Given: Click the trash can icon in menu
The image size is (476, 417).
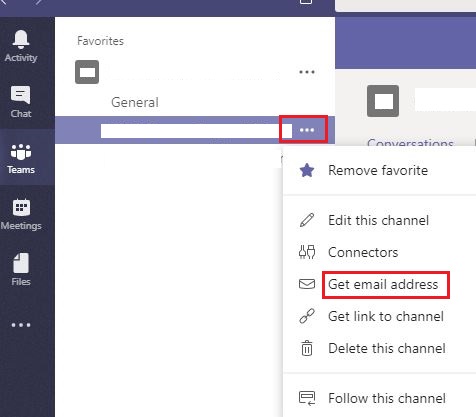Looking at the screenshot, I should tap(307, 348).
